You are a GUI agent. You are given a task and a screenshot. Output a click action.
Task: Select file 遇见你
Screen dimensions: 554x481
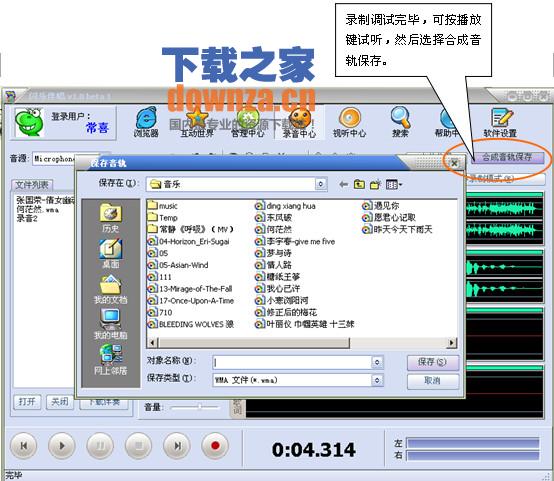381,206
